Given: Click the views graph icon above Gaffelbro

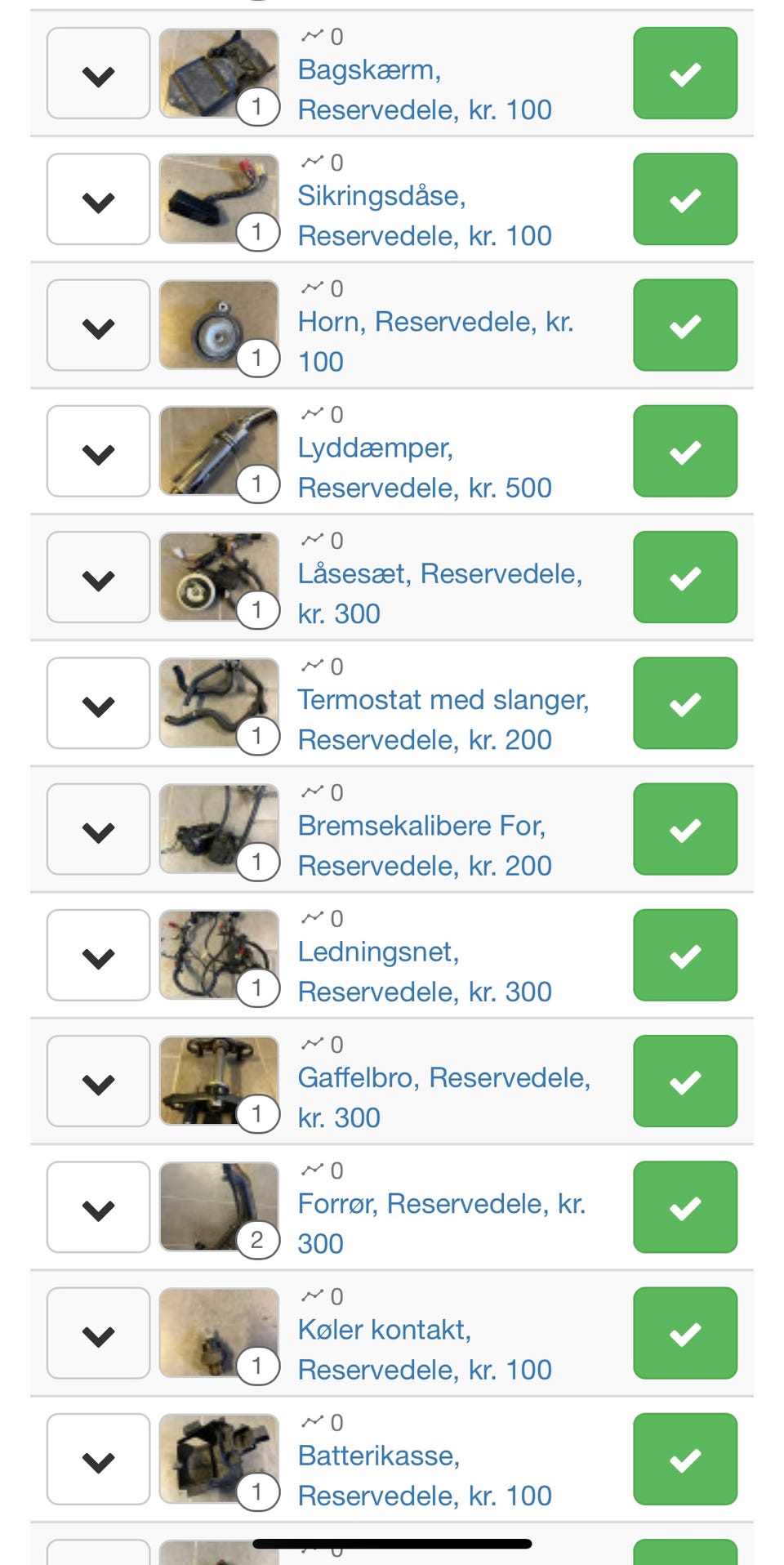Looking at the screenshot, I should tap(312, 1044).
